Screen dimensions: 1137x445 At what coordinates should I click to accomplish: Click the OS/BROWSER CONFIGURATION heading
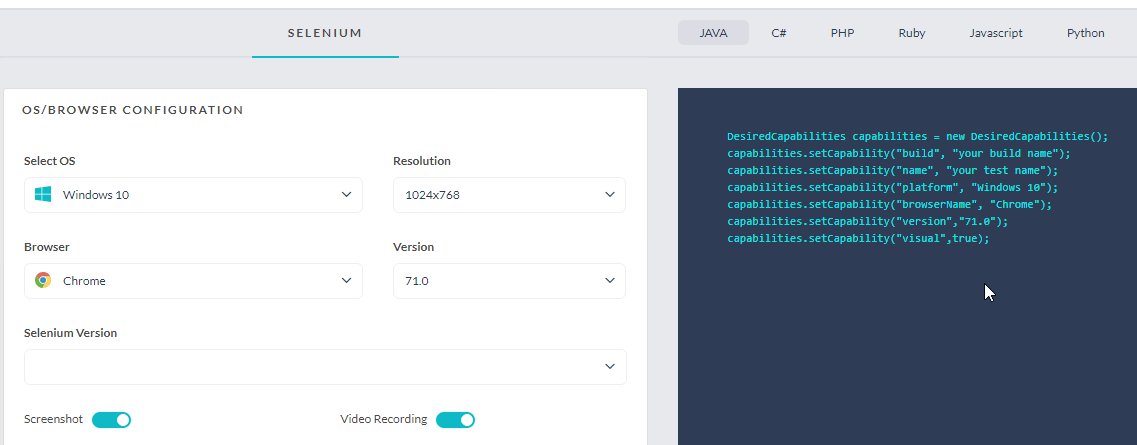click(x=133, y=110)
